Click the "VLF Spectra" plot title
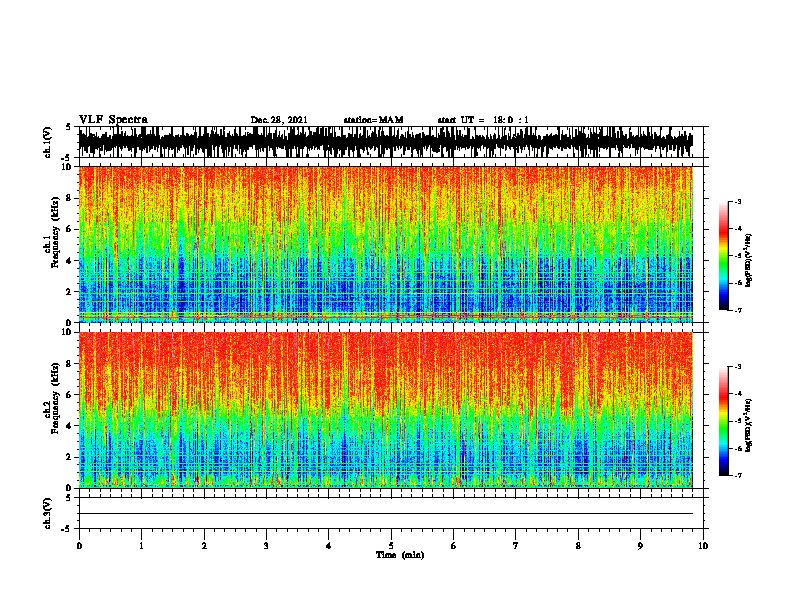Image resolution: width=792 pixels, height=612 pixels. tap(113, 120)
